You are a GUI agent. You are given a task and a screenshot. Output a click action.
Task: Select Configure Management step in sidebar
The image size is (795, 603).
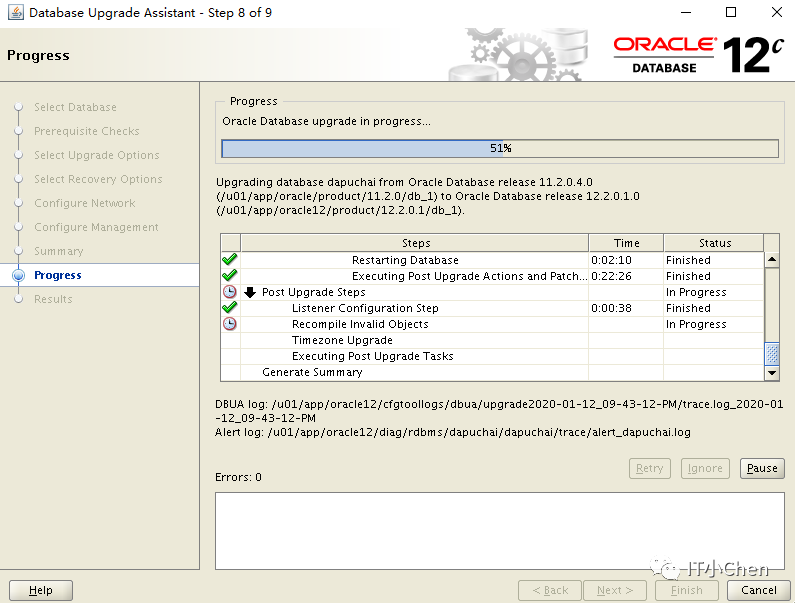click(96, 227)
